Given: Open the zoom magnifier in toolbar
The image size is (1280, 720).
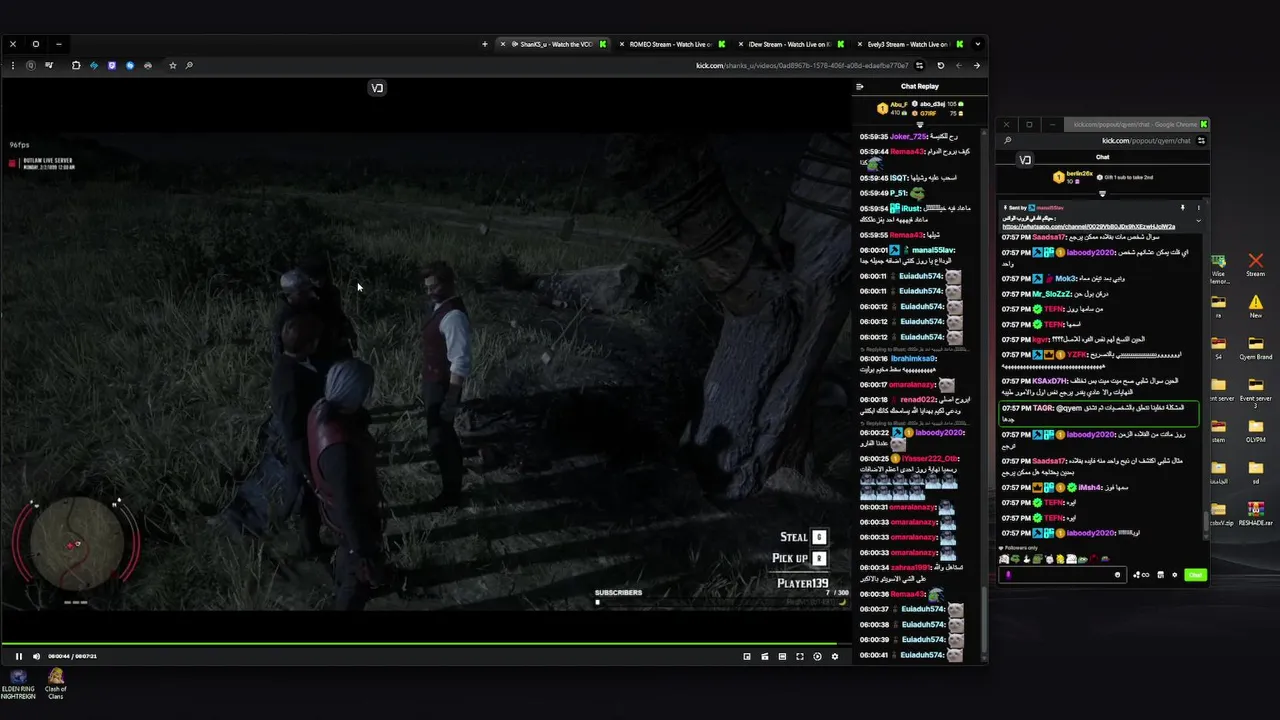Looking at the screenshot, I should [189, 66].
